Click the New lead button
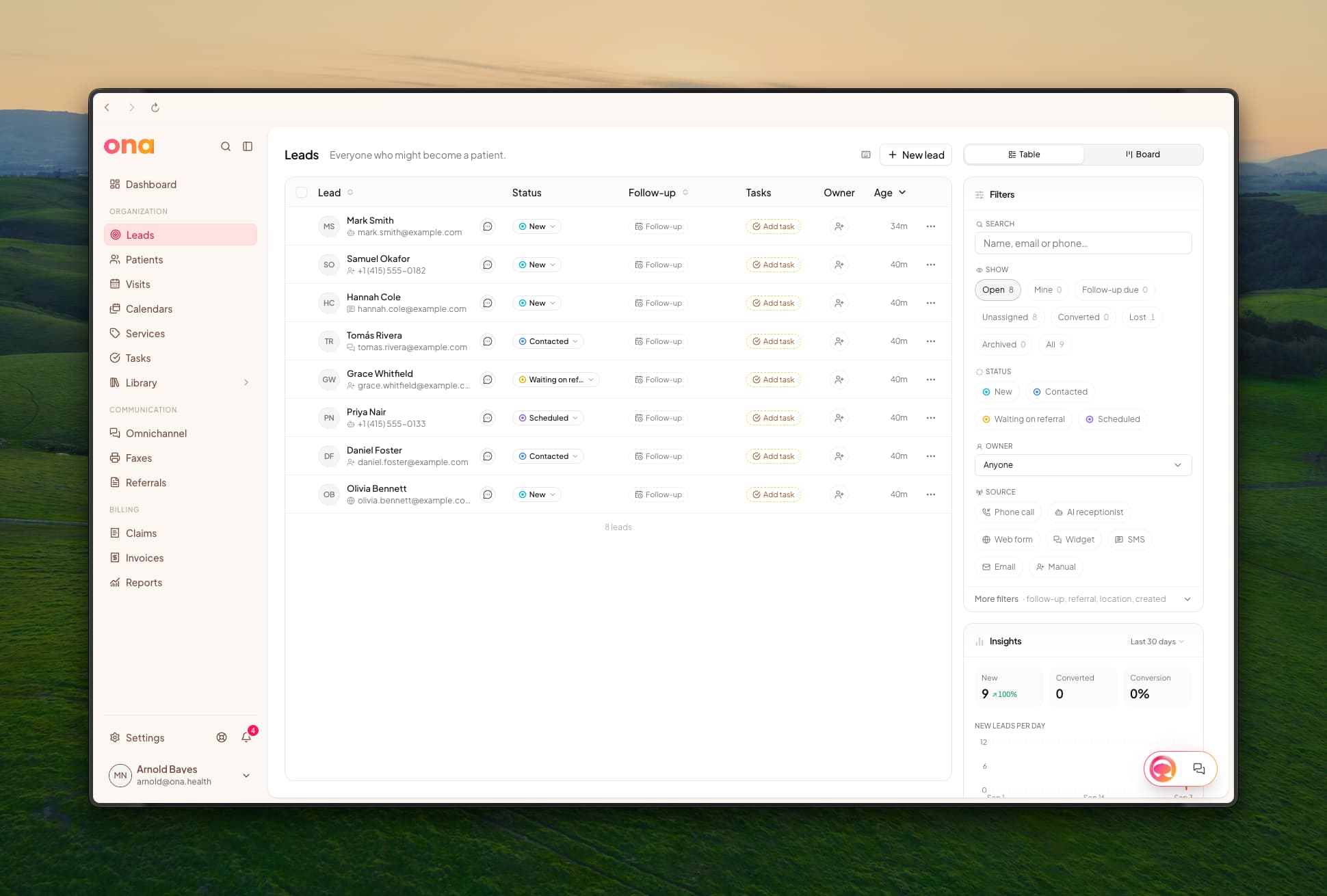Viewport: 1327px width, 896px height. tap(916, 155)
